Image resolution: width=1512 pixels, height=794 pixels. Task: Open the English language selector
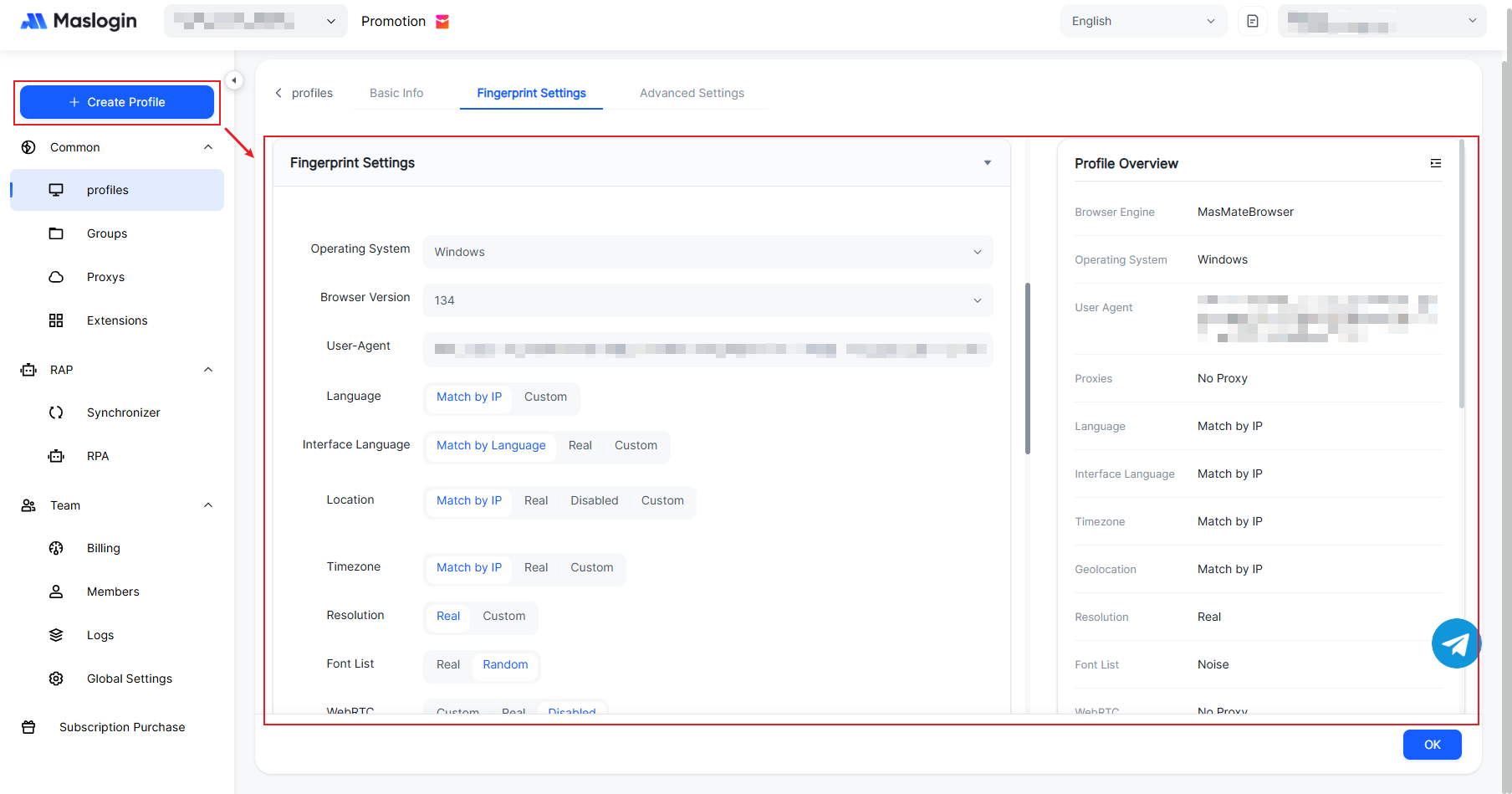[1142, 21]
